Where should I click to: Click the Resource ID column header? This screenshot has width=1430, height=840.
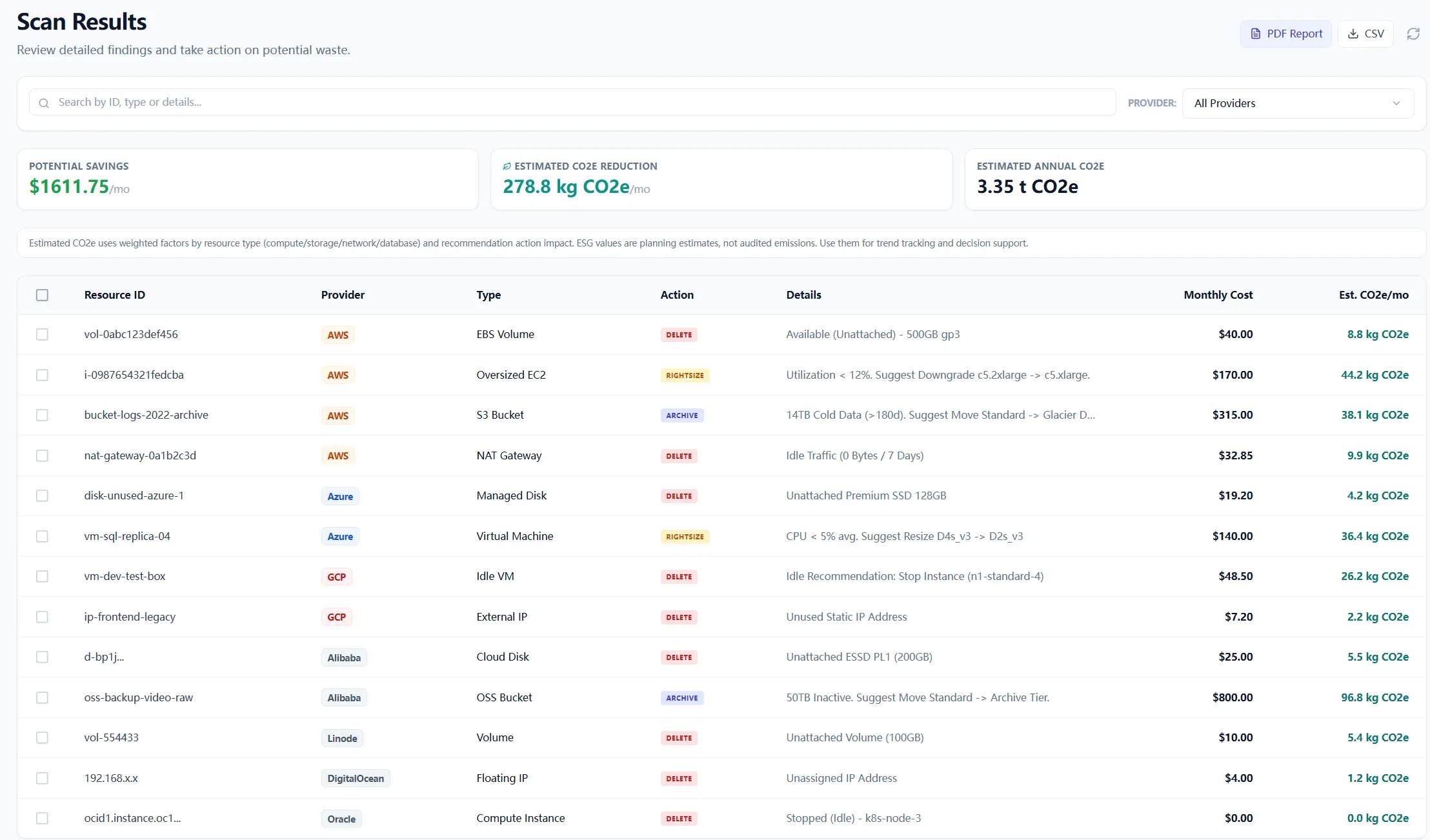click(x=114, y=295)
